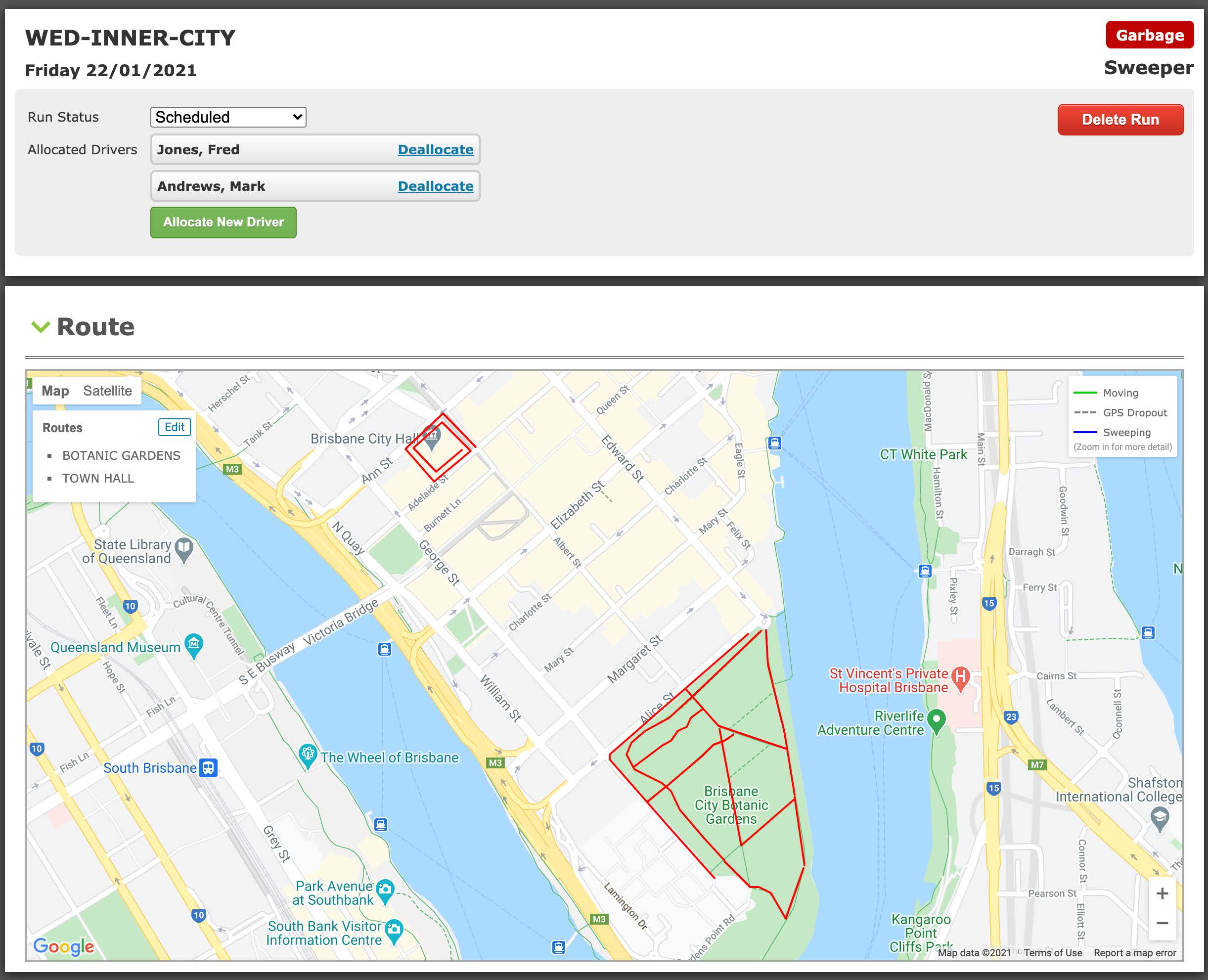Click Brisbane City Hall map pin

(432, 438)
